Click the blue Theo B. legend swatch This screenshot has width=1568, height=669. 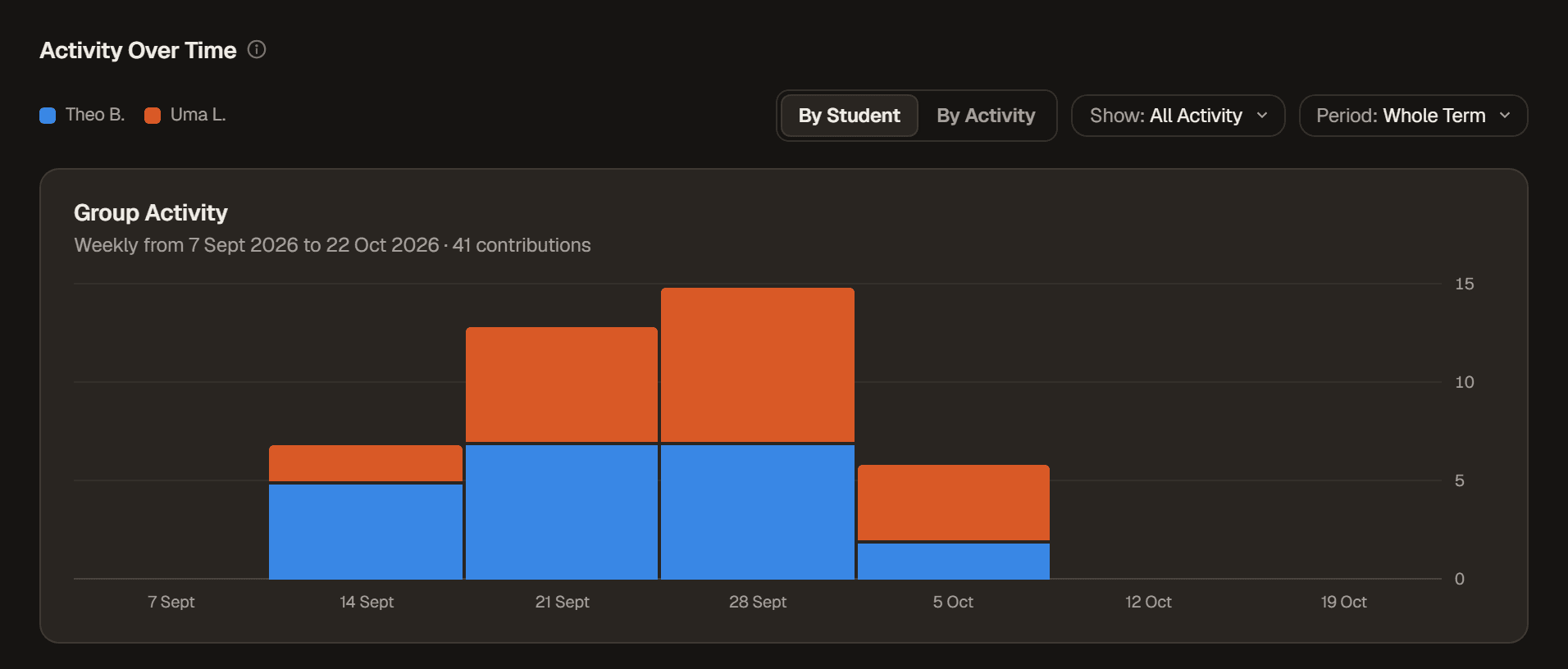pos(48,116)
